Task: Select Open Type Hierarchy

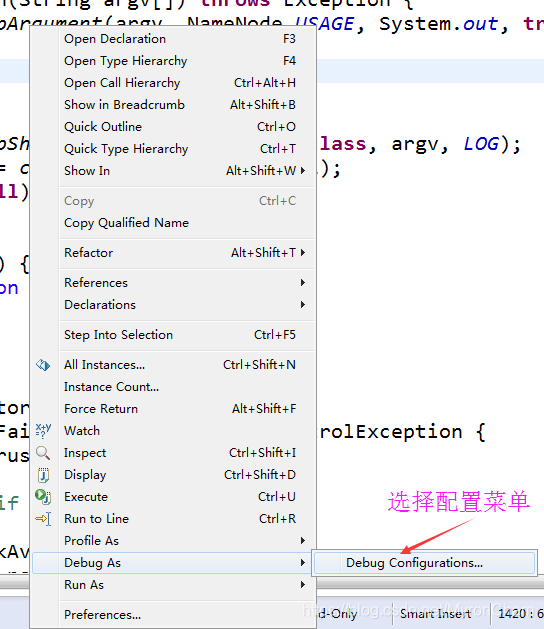Action: pos(173,61)
